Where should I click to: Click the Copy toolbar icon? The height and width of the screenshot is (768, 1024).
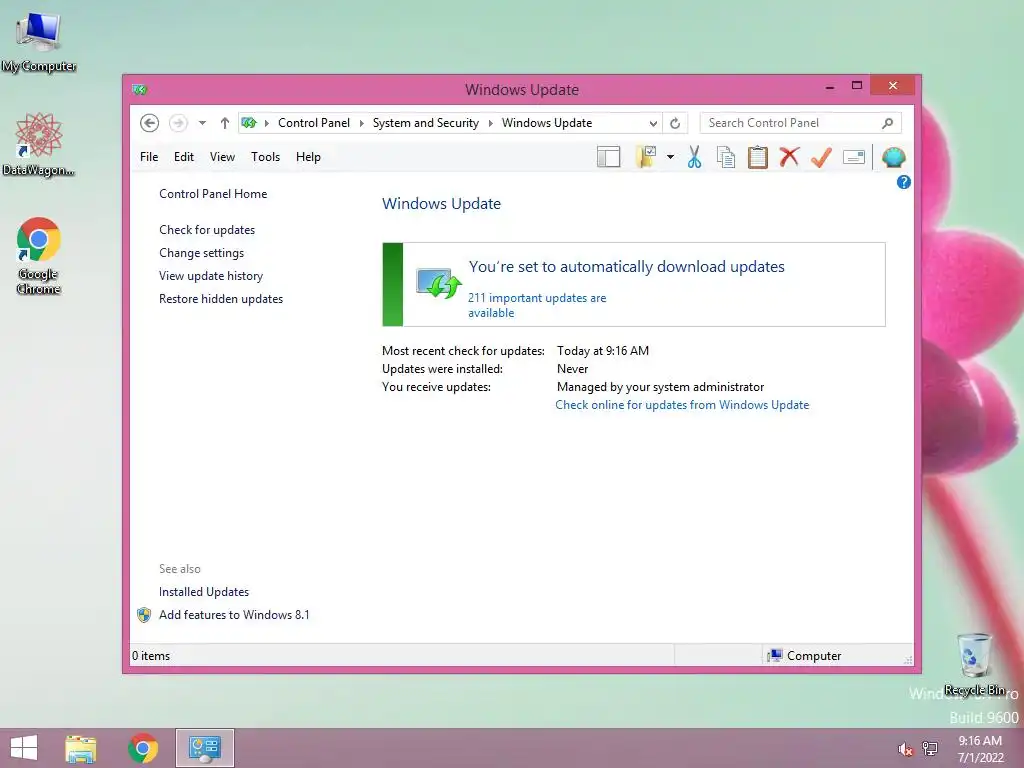point(726,157)
